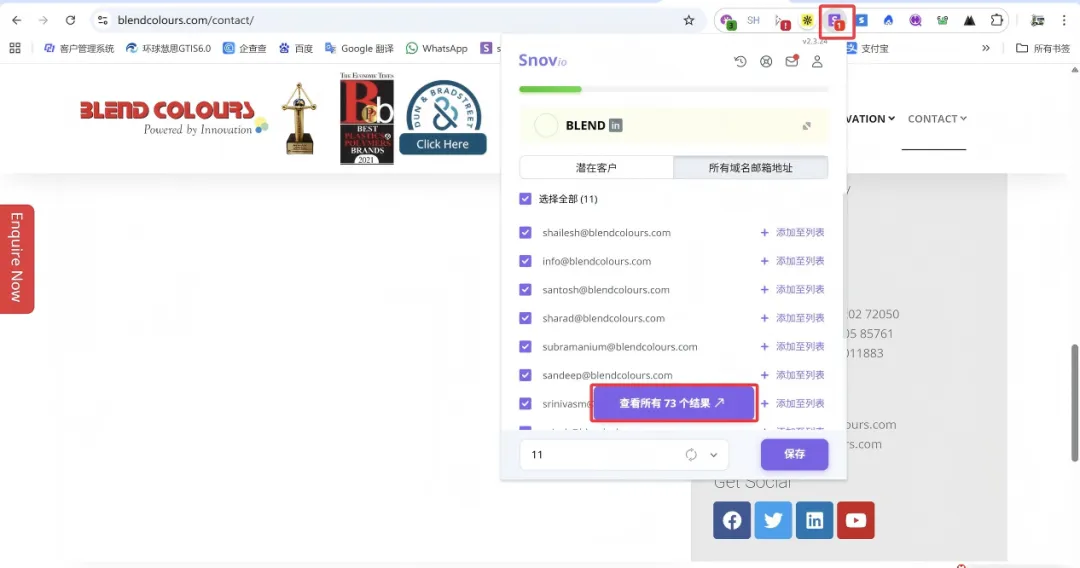Add info@blendcolours.com to list via 添加至列表
Viewport: 1080px width, 568px height.
tap(792, 261)
